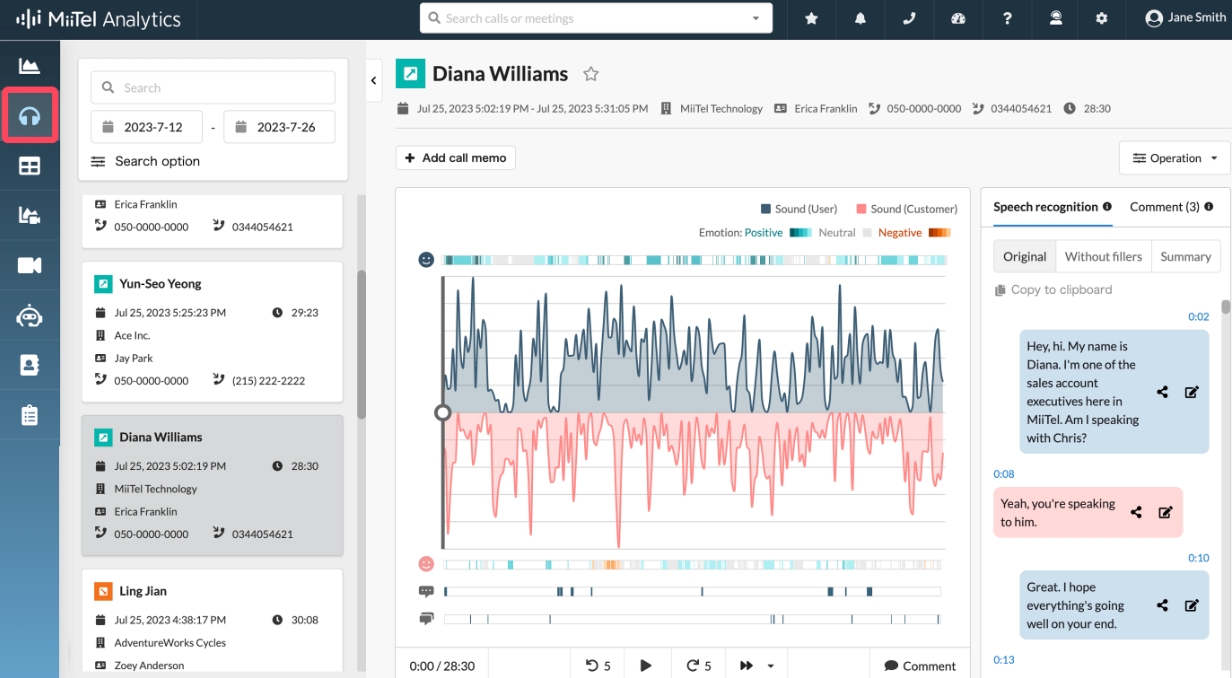Open the call history headphones icon in sidebar

(x=29, y=116)
